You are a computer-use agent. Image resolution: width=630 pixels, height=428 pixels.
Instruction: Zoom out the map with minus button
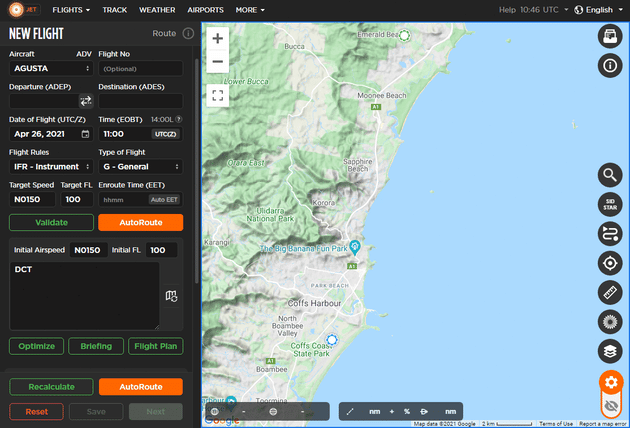pyautogui.click(x=217, y=61)
